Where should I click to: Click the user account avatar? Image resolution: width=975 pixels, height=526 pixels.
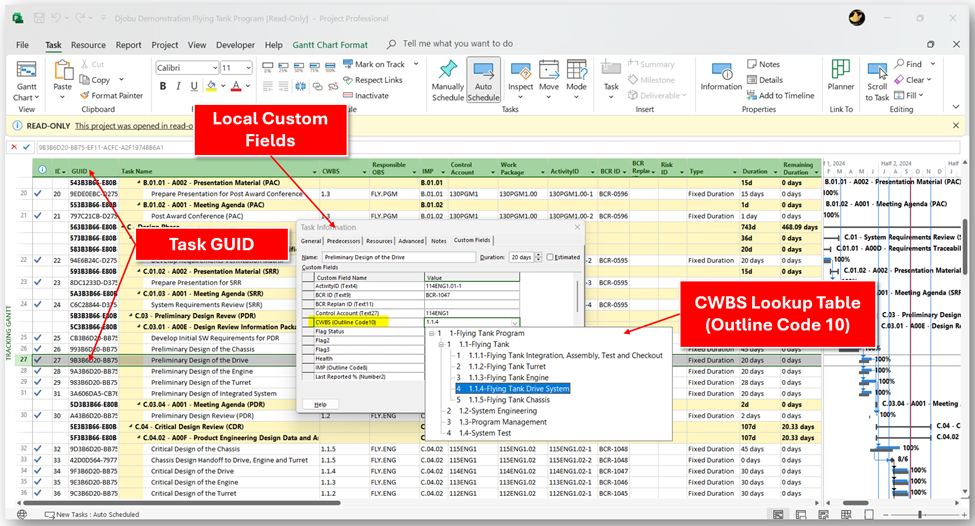[x=857, y=18]
